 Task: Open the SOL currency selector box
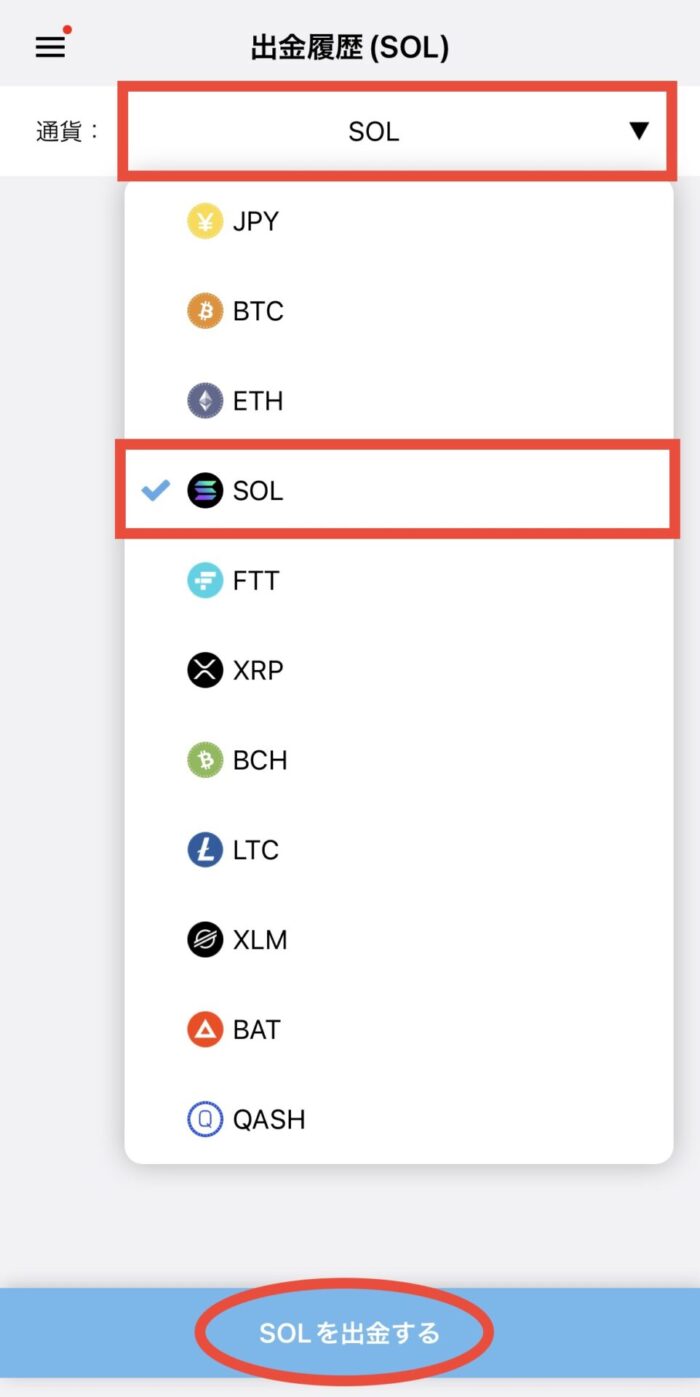[398, 131]
